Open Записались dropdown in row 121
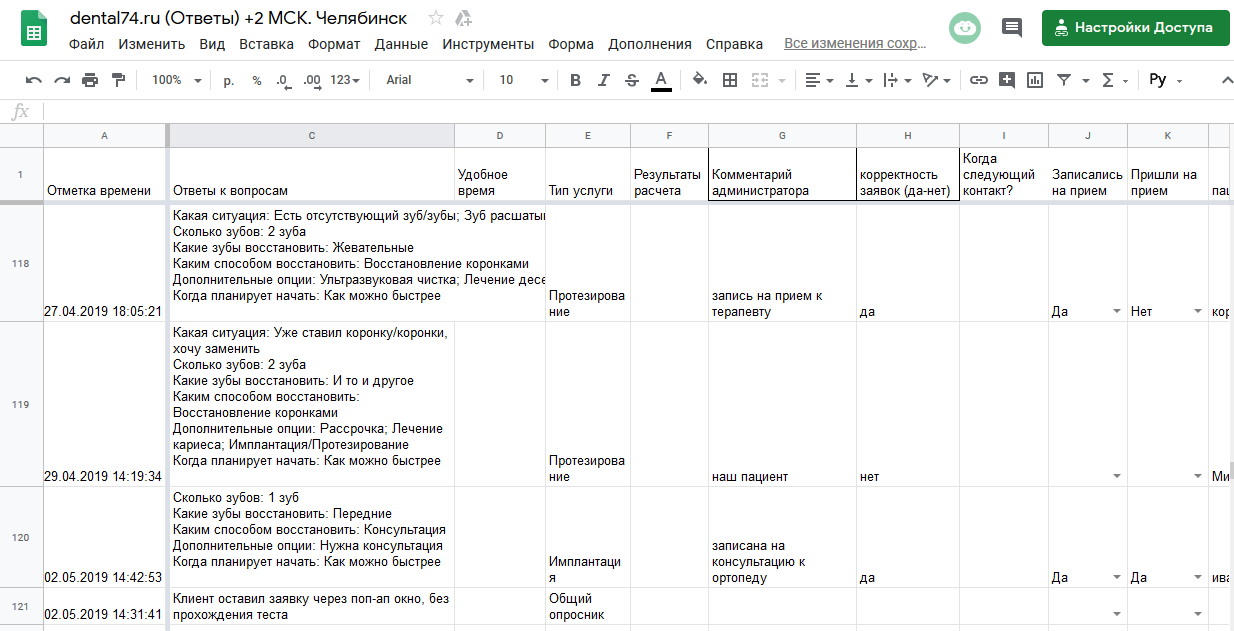Screen dimensions: 1234x631 (1117, 614)
